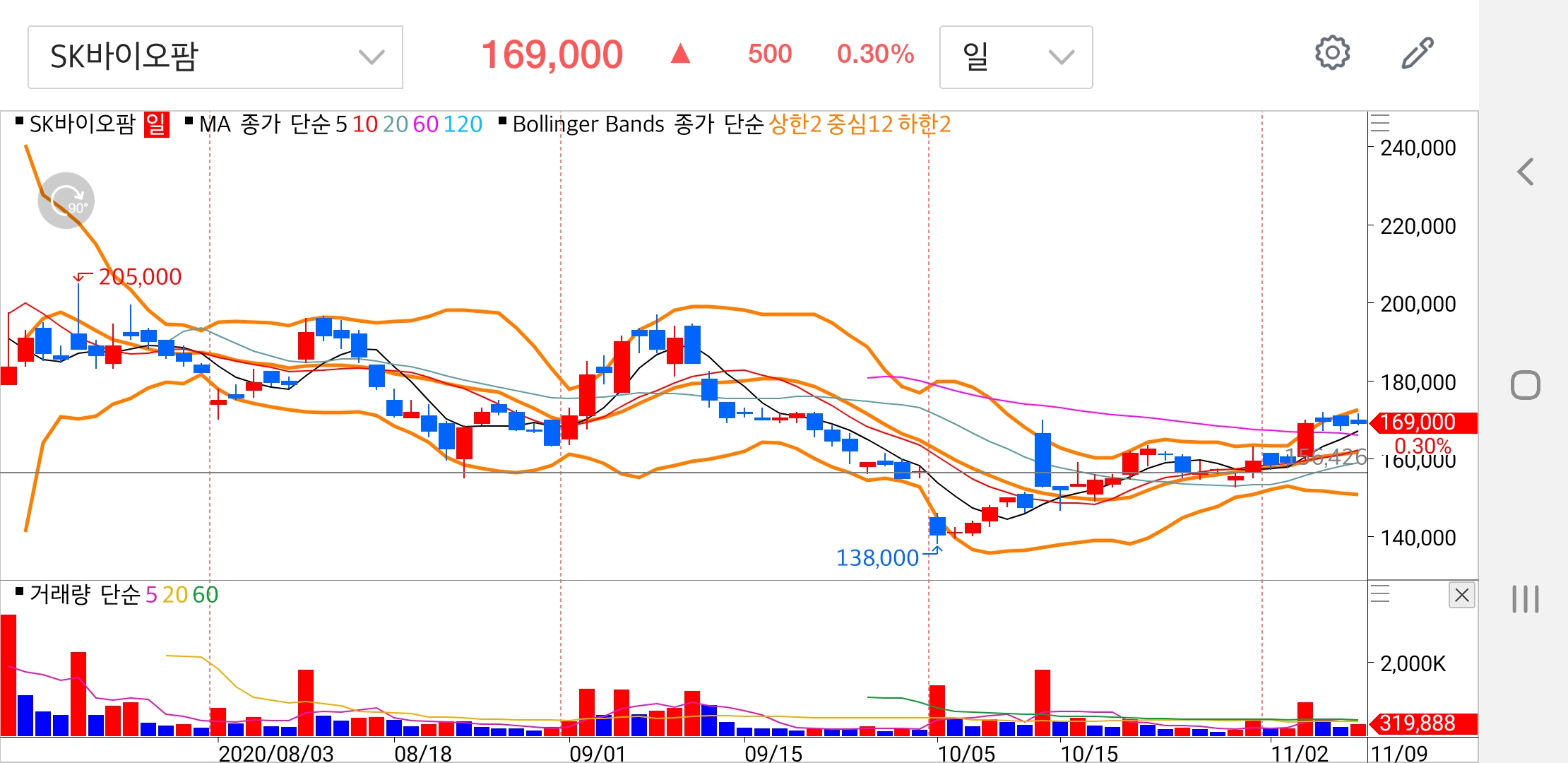Tap the 11/02 date axis label
The width and height of the screenshot is (1568, 763).
1300,753
